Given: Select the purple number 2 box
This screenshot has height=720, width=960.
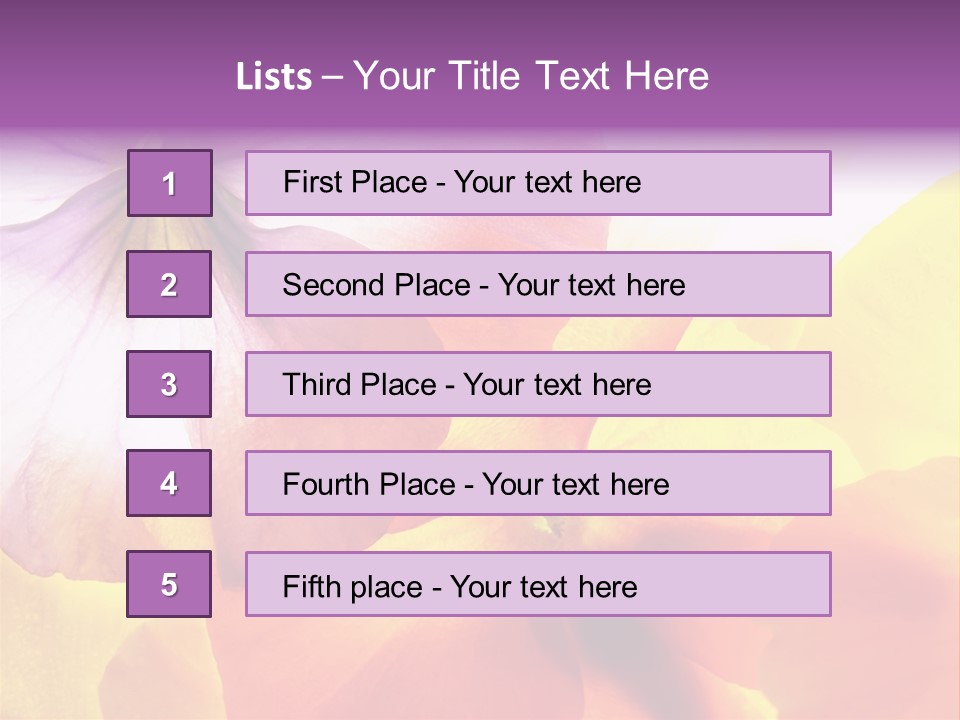Looking at the screenshot, I should (x=169, y=284).
